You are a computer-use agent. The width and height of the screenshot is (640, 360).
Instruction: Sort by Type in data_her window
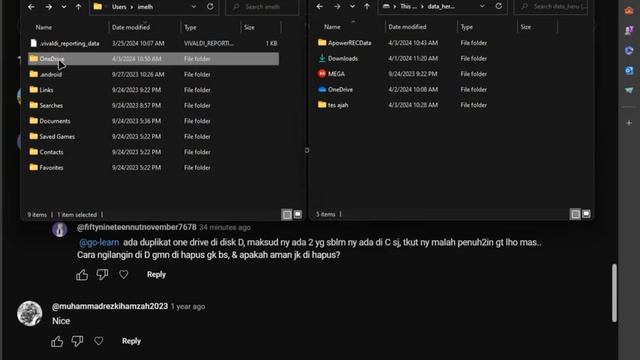(467, 27)
